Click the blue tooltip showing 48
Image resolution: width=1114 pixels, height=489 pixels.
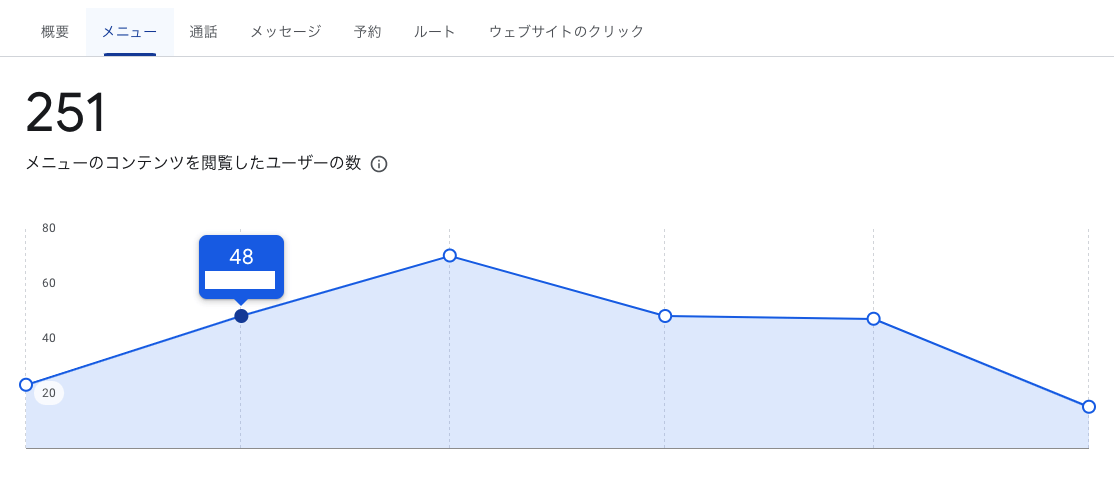coord(241,267)
